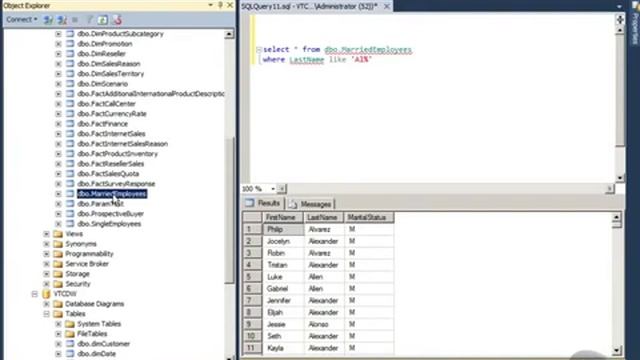
Task: Expand the dbo.FactCallCenter table node
Action: [x=58, y=104]
